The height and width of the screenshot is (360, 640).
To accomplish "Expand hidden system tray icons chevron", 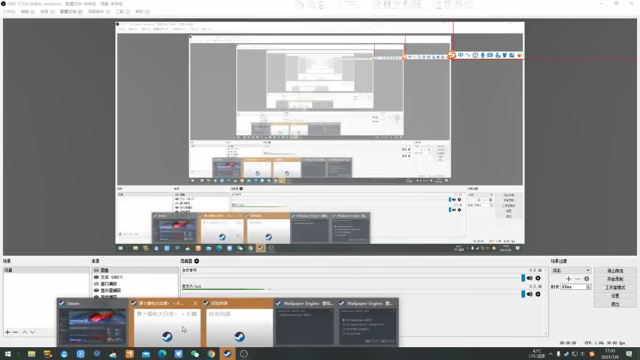I will tap(551, 354).
